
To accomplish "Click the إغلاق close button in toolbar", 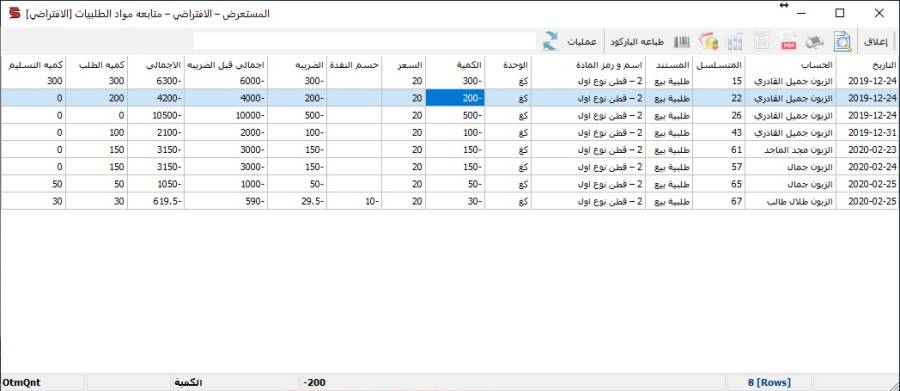I will tap(876, 41).
